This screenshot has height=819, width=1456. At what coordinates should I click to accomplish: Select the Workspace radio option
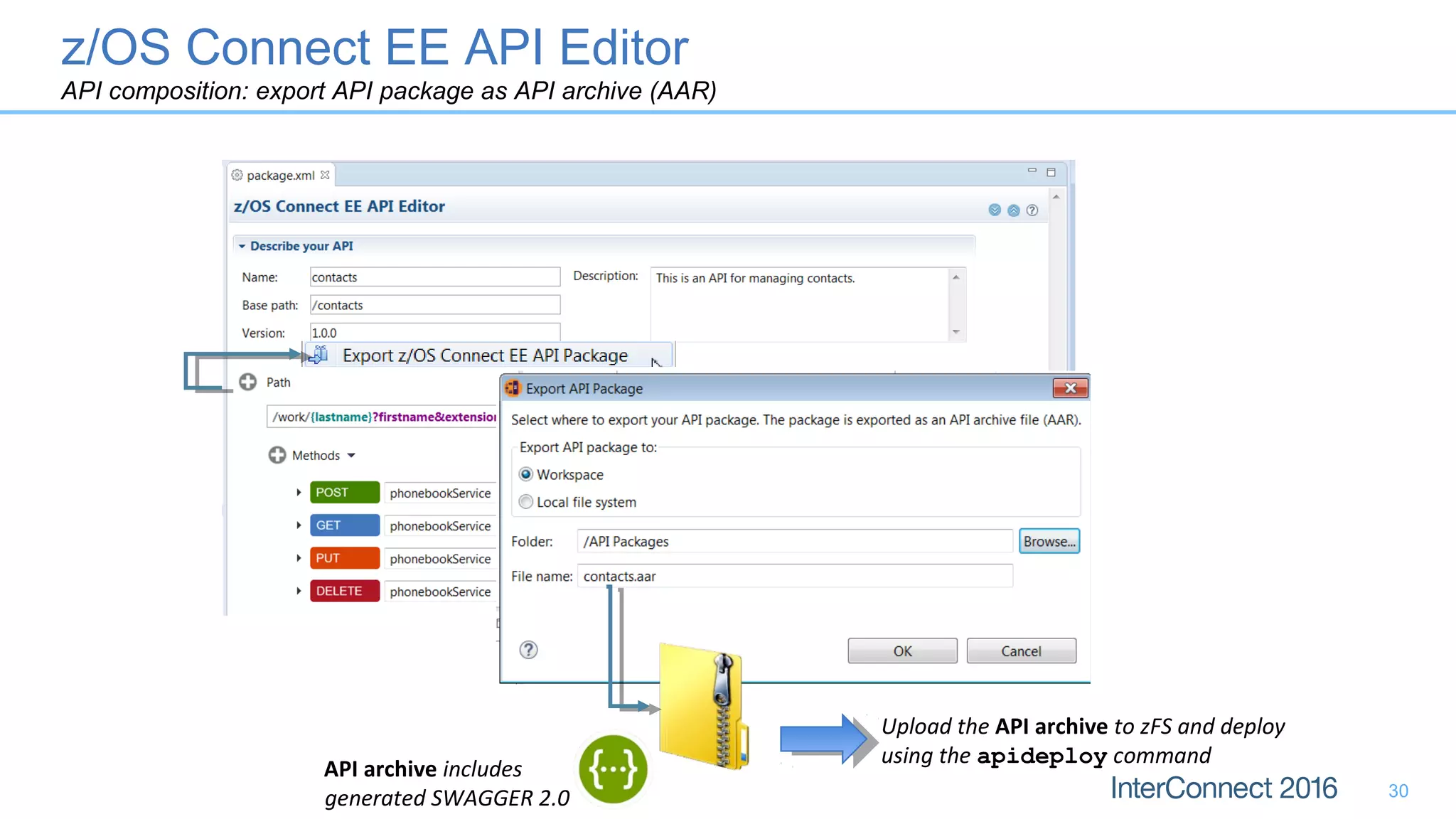(x=526, y=474)
